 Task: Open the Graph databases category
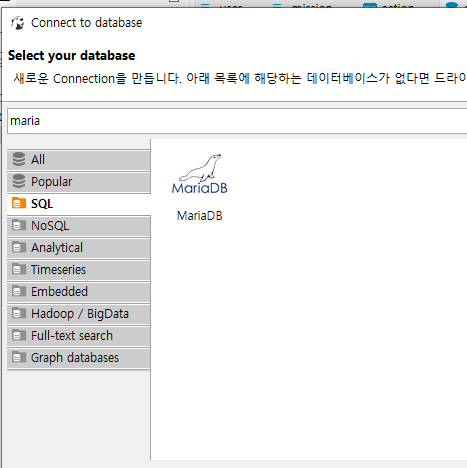point(79,358)
